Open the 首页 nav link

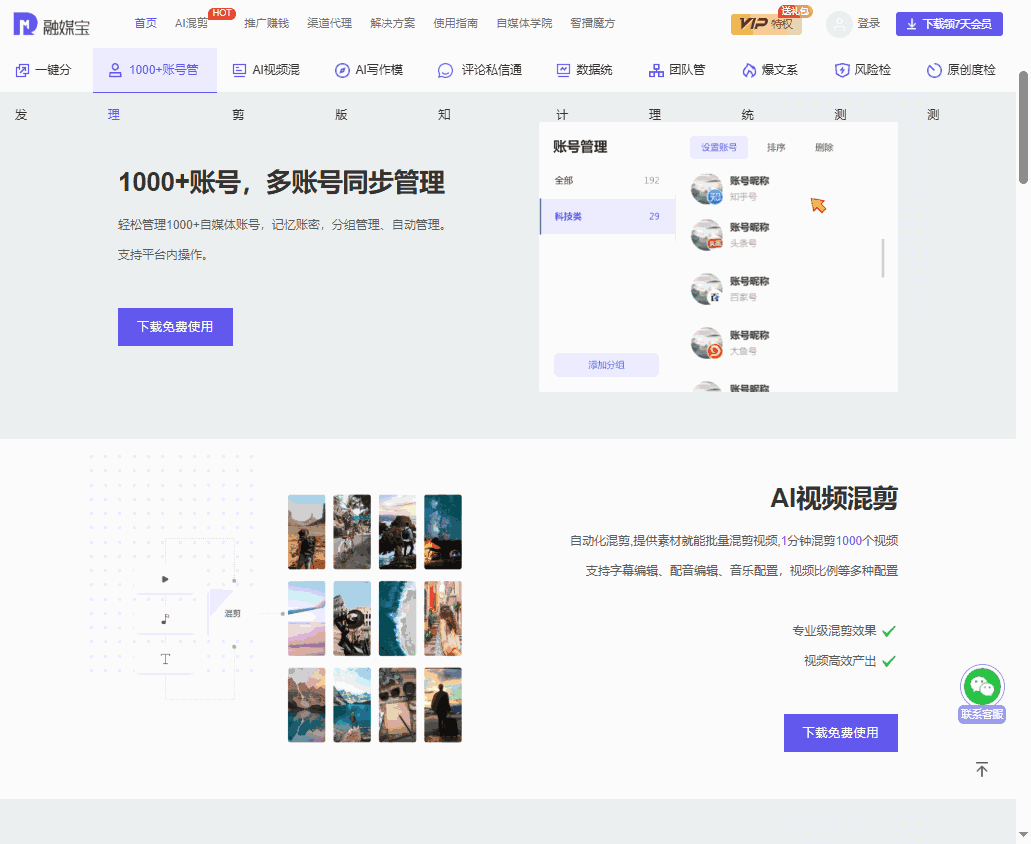(145, 23)
